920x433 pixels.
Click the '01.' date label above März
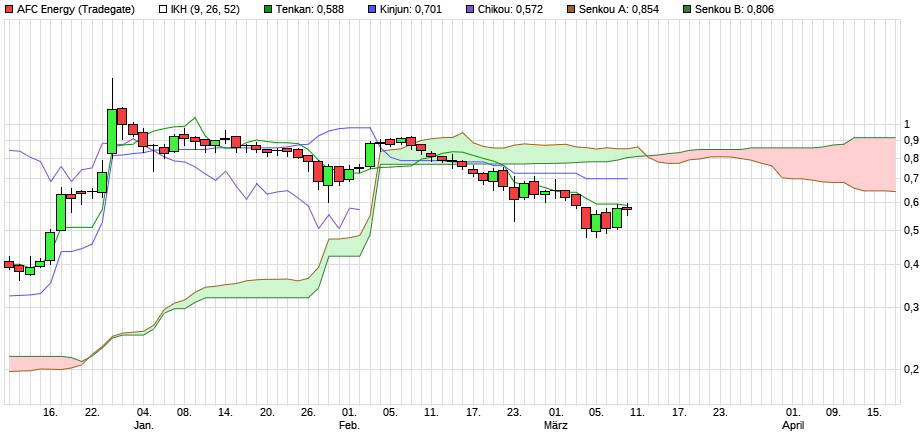pos(556,412)
